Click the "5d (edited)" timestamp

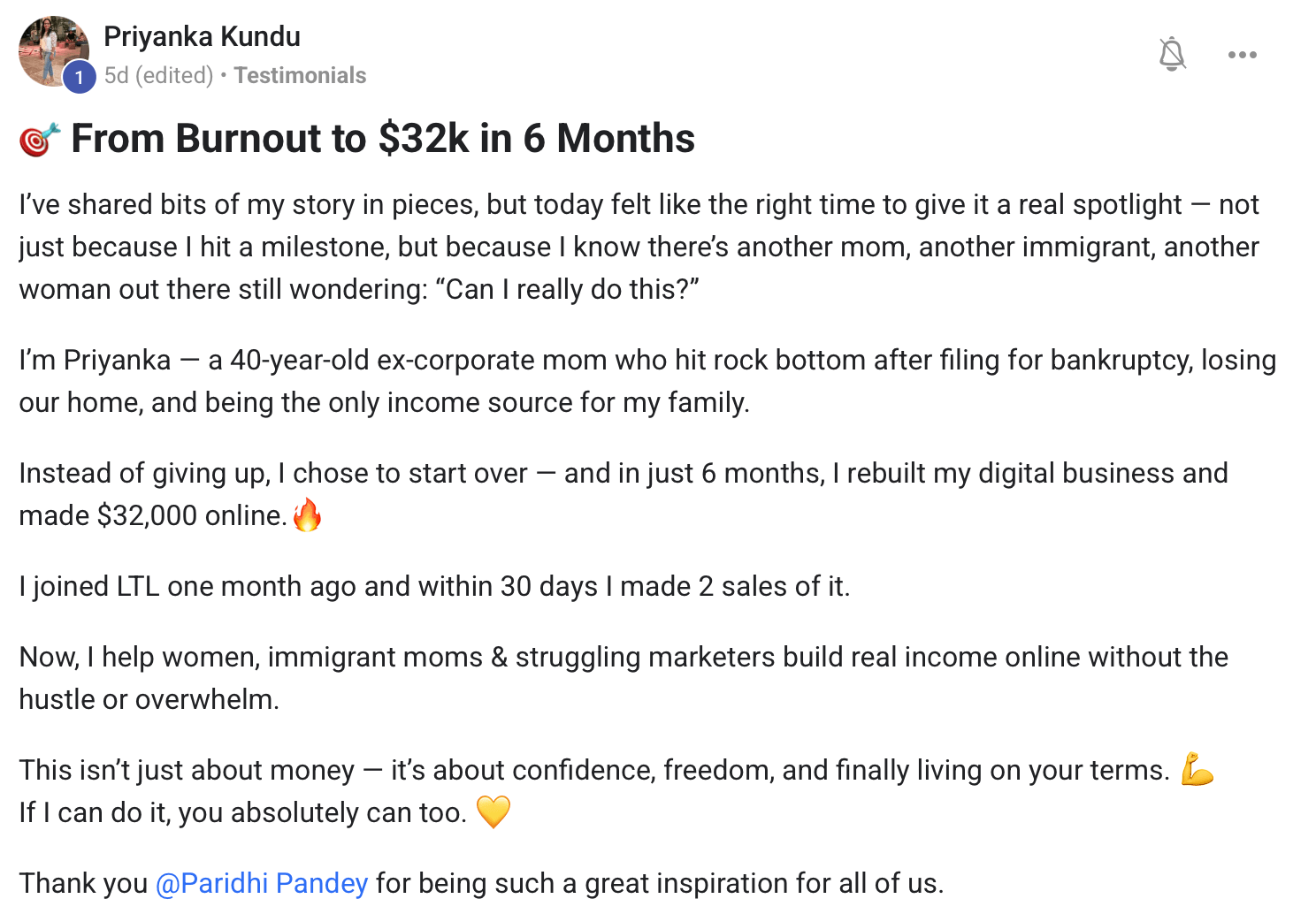158,76
